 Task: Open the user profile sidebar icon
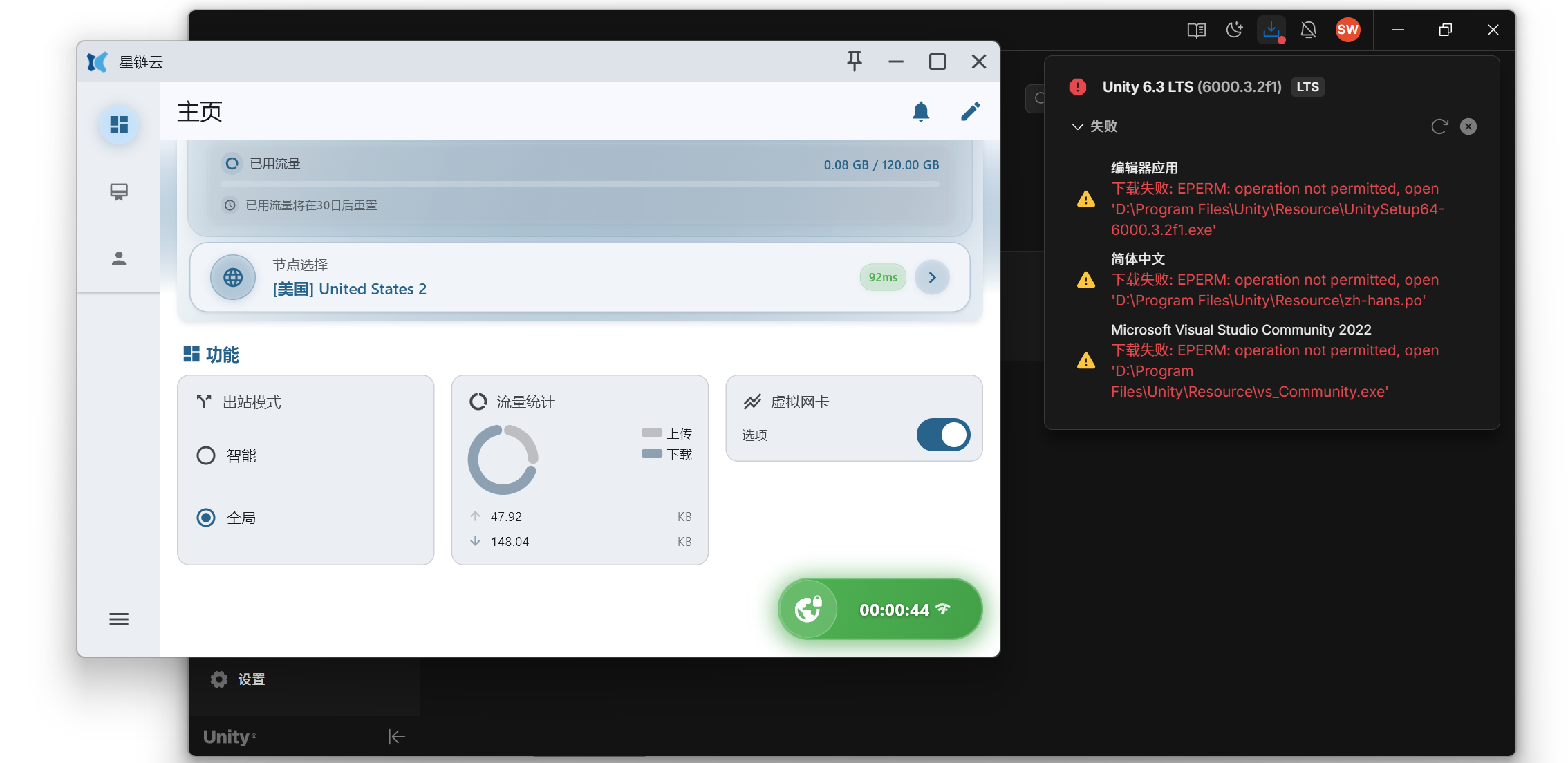tap(119, 258)
